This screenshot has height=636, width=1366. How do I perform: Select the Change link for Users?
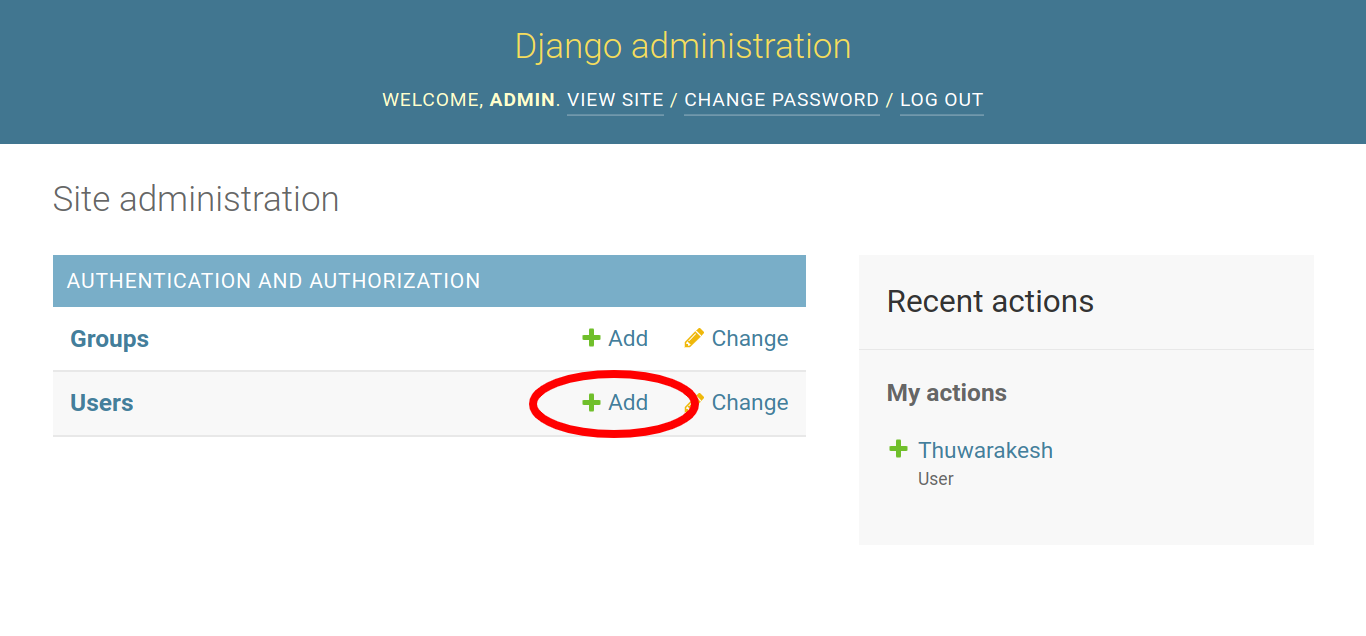[x=750, y=403]
